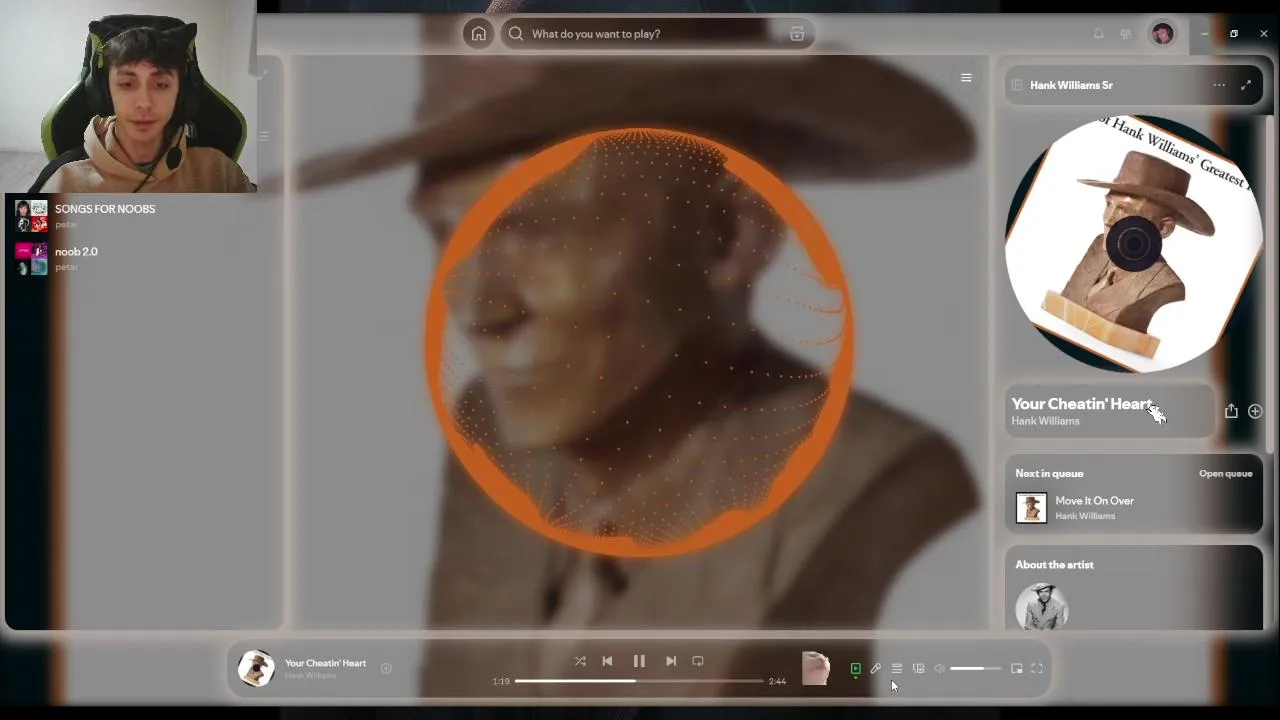Go to the Home screen icon
Viewport: 1280px width, 720px height.
pyautogui.click(x=479, y=34)
